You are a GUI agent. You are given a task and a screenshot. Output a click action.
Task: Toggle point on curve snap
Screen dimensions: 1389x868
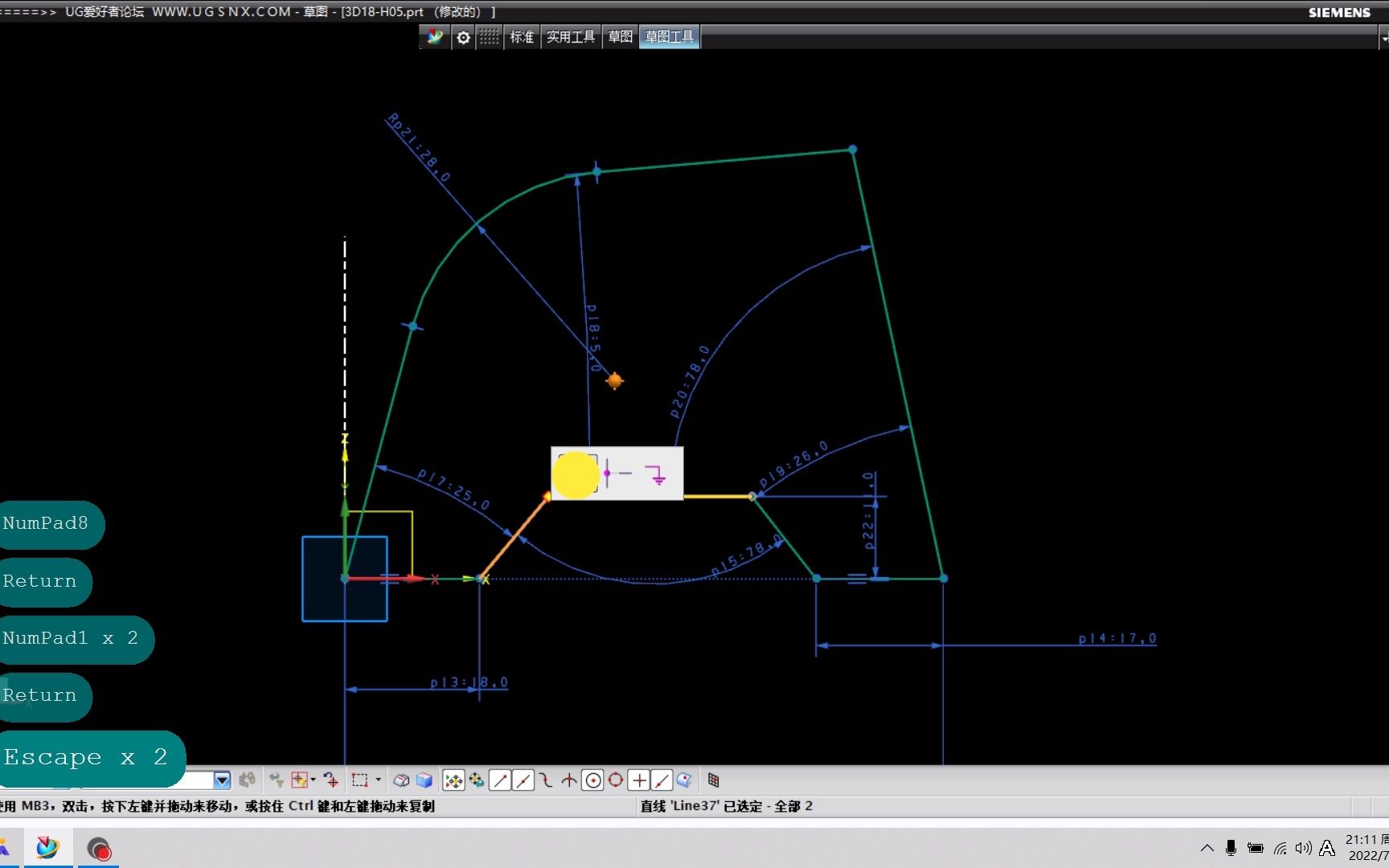(662, 780)
